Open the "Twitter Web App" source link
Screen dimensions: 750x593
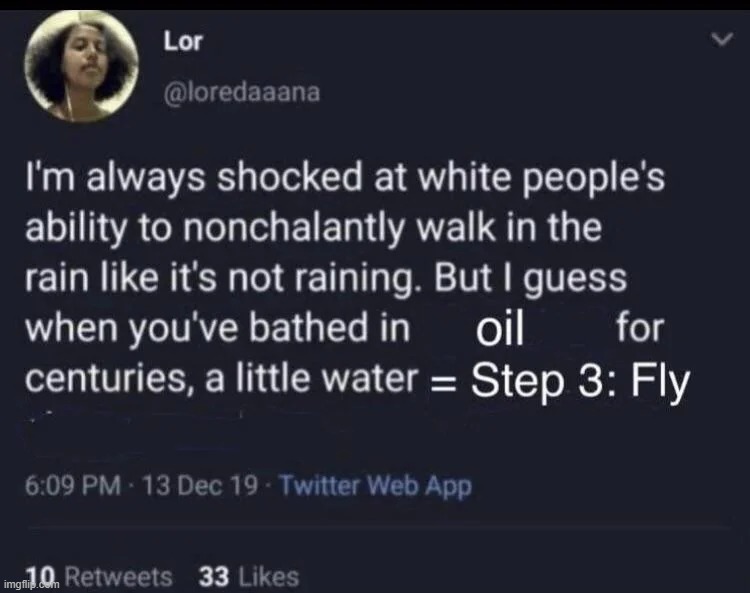click(375, 486)
